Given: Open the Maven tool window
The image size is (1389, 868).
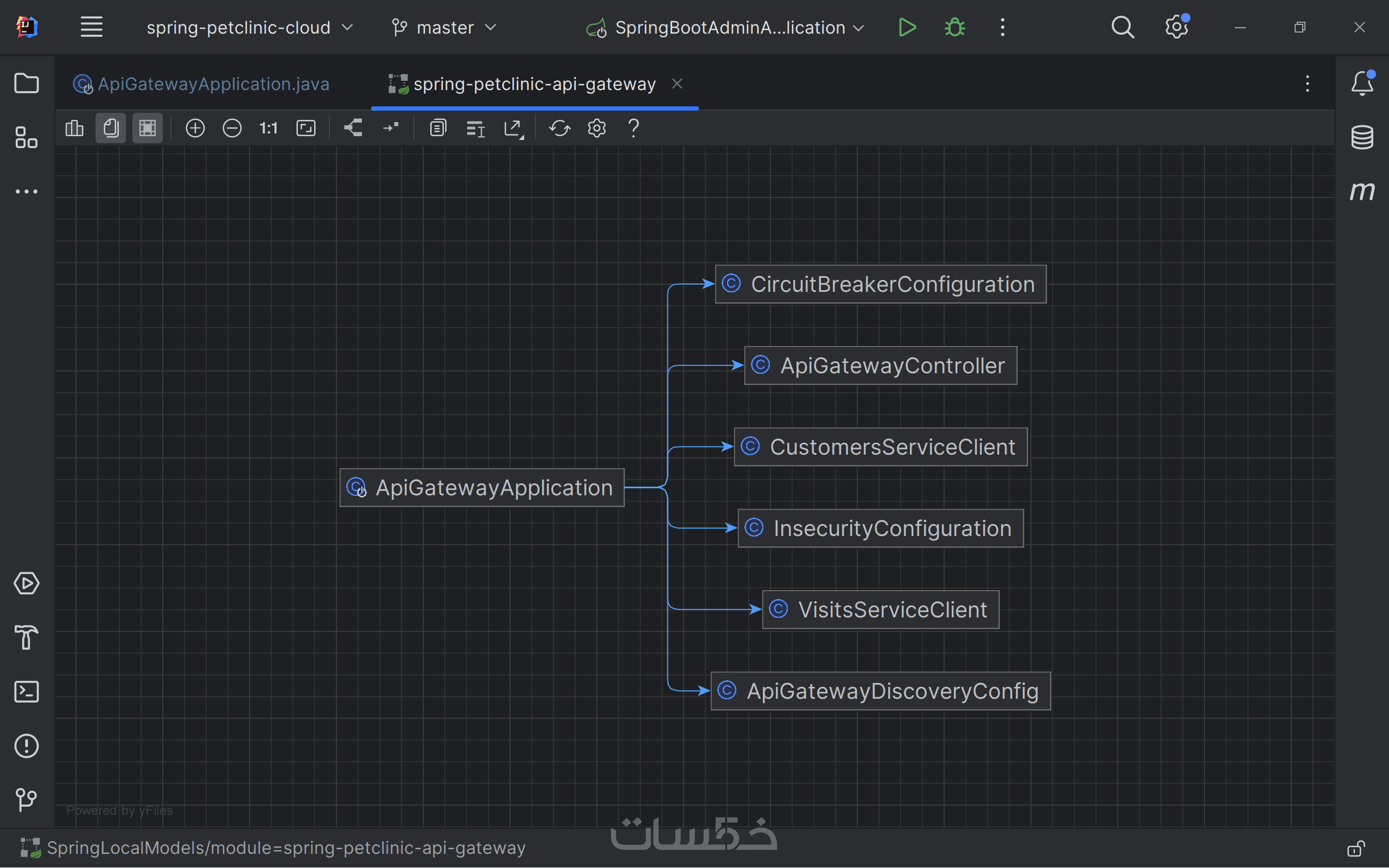Looking at the screenshot, I should click(x=1362, y=190).
